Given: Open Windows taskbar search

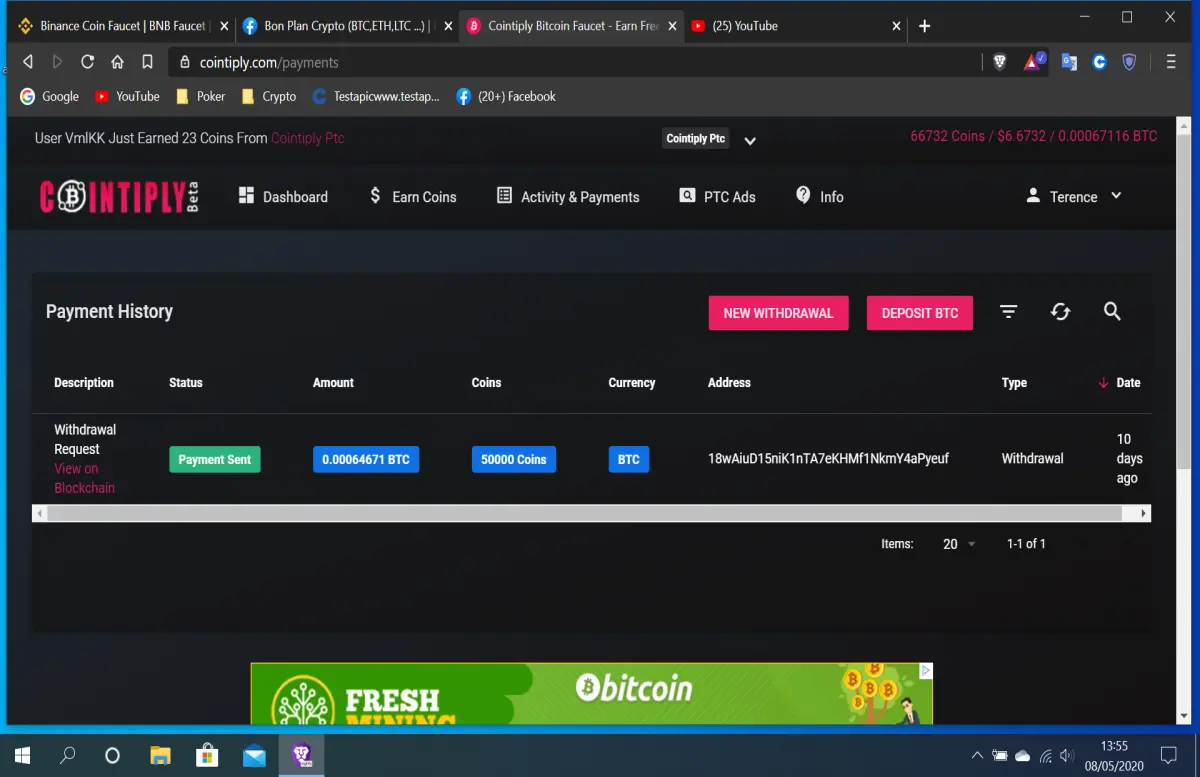Looking at the screenshot, I should 68,755.
